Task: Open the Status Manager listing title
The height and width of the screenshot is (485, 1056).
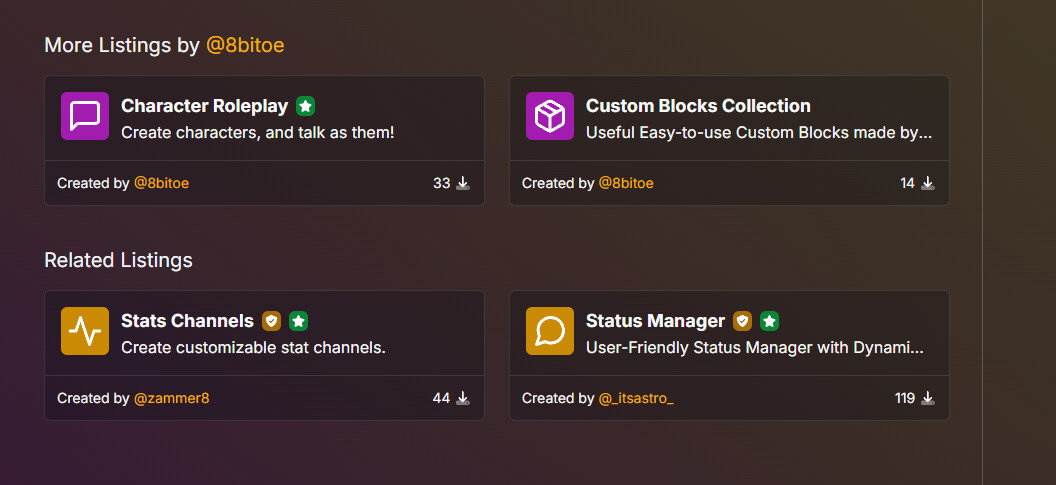Action: click(655, 321)
